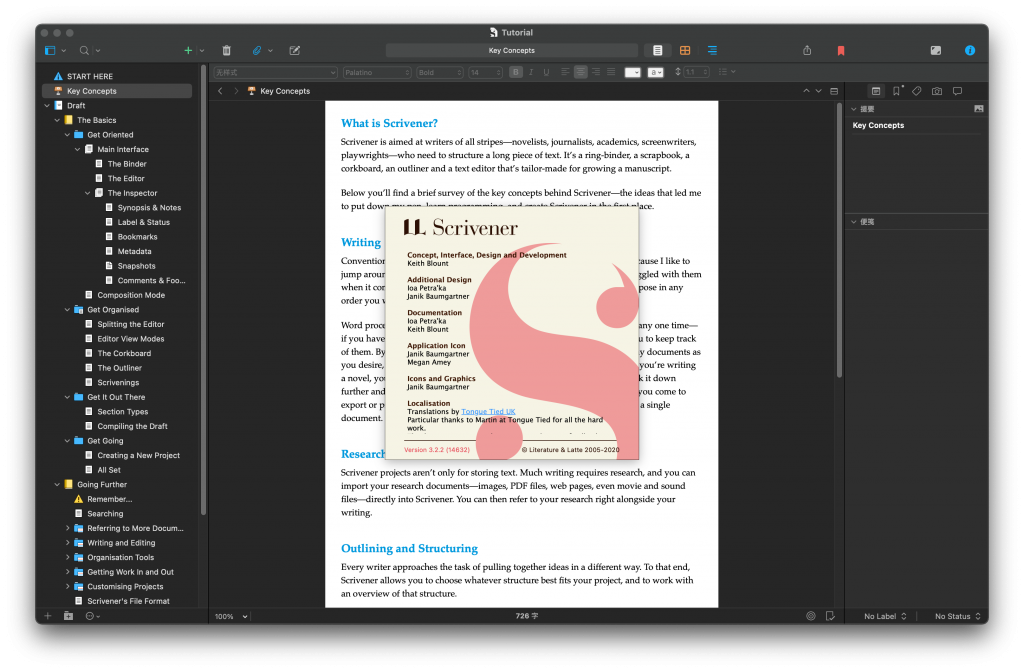Screen dimensions: 1024x671
Task: Select Compiling the Draft document
Action: click(133, 427)
